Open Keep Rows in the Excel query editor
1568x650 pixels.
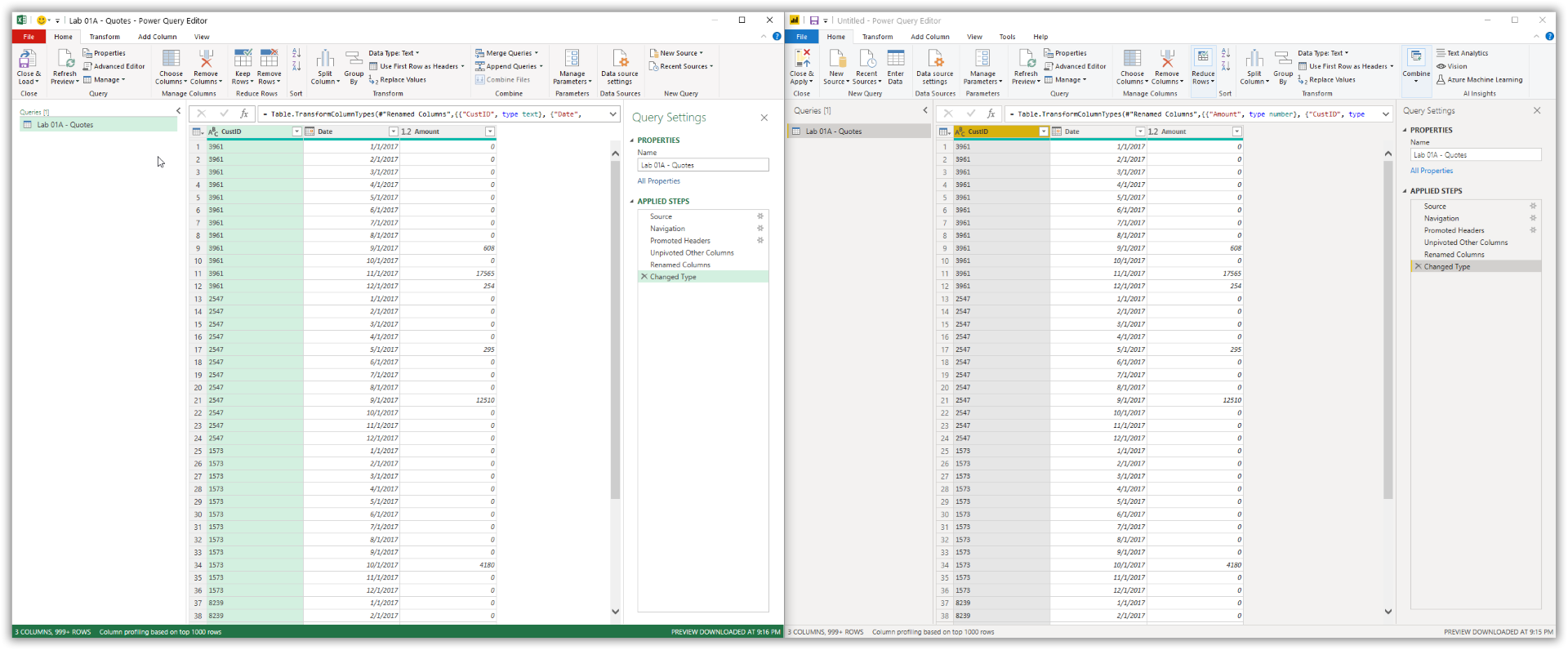[243, 66]
